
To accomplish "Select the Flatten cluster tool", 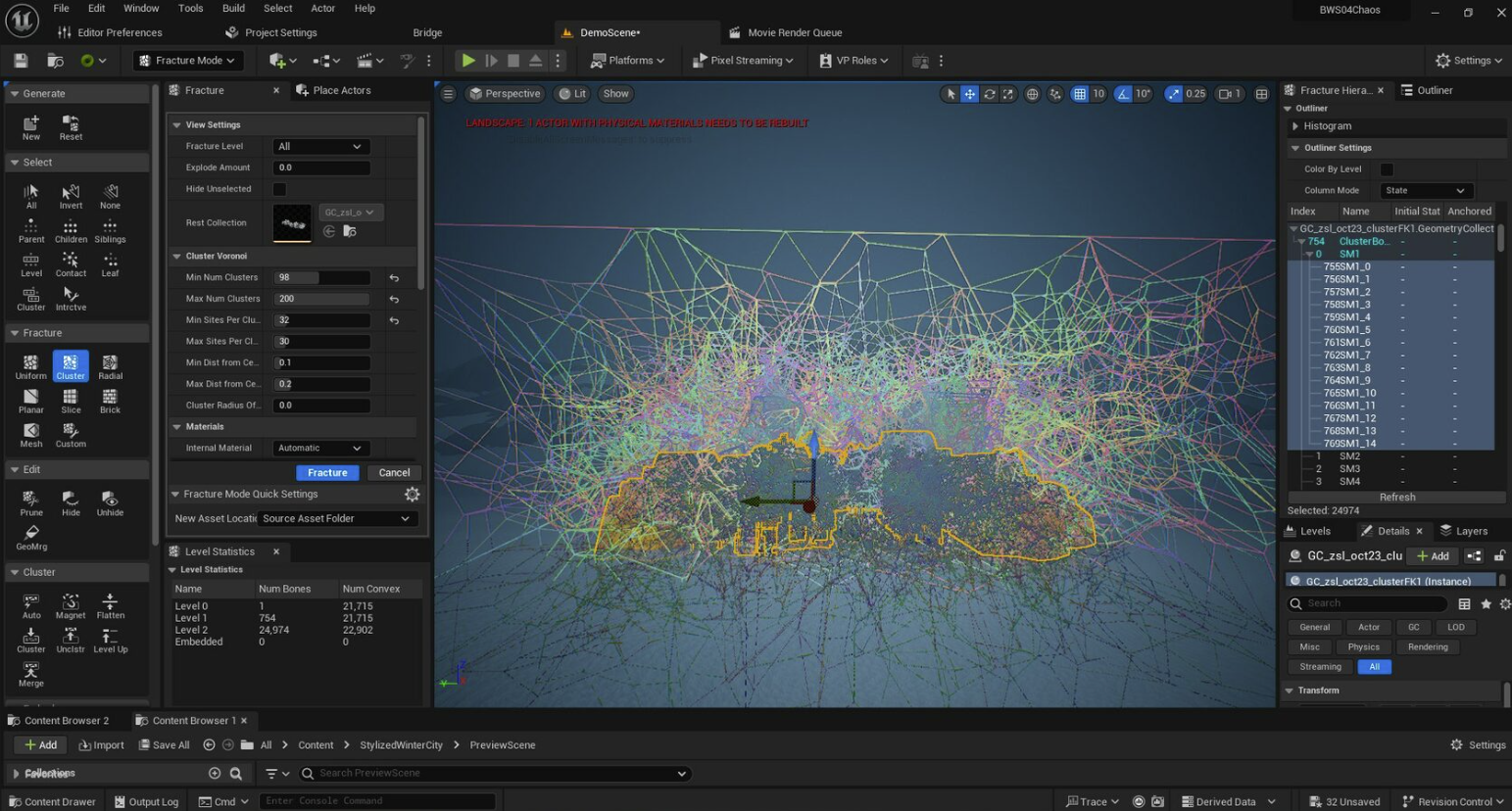I will tap(110, 605).
